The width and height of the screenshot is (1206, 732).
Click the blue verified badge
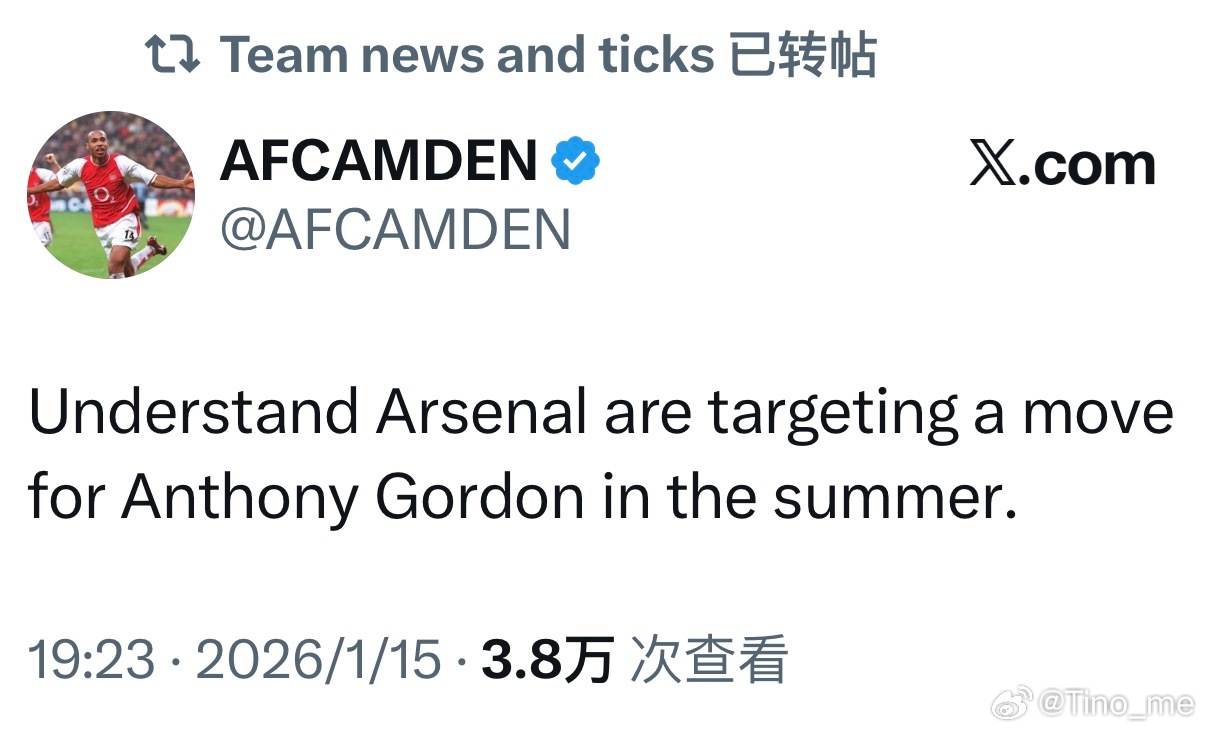click(576, 162)
